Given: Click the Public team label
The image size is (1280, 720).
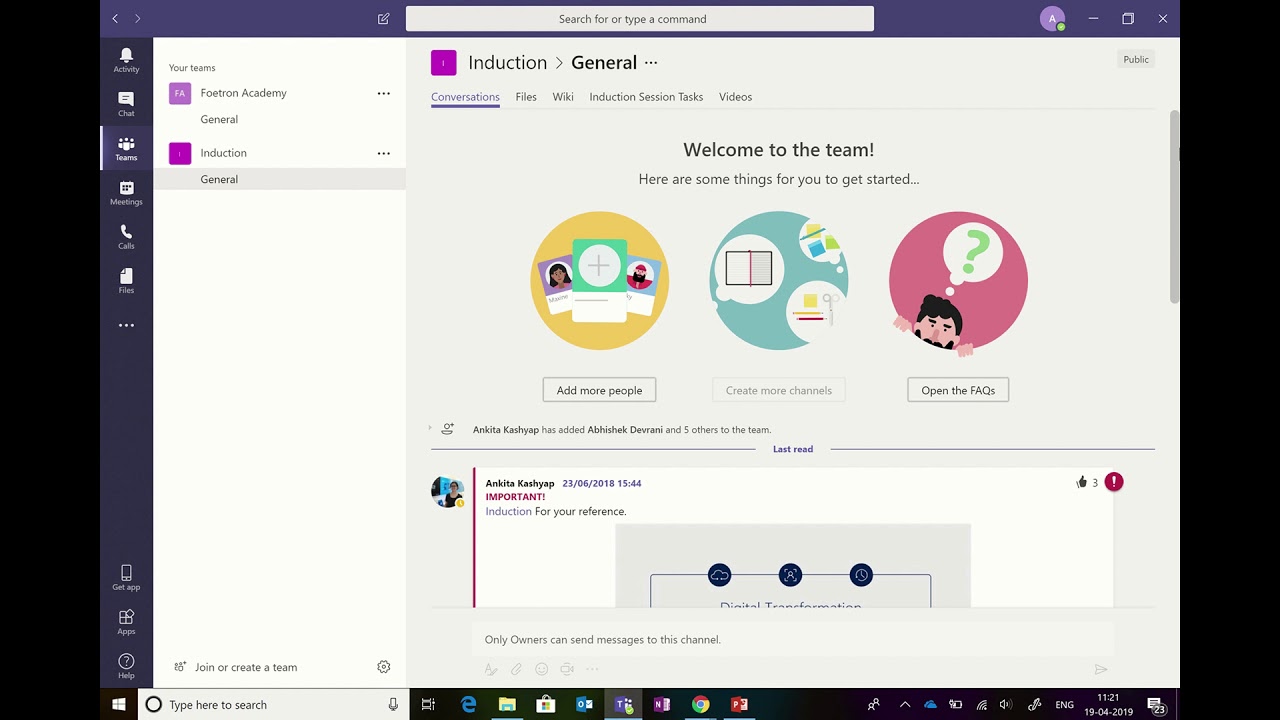Looking at the screenshot, I should pyautogui.click(x=1136, y=59).
